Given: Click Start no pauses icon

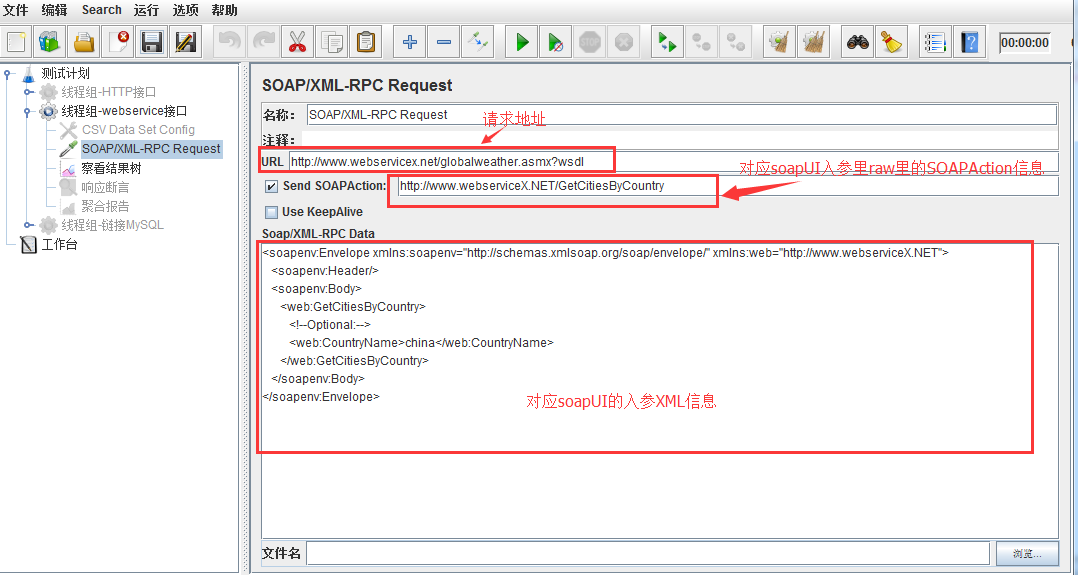Looking at the screenshot, I should pos(556,43).
